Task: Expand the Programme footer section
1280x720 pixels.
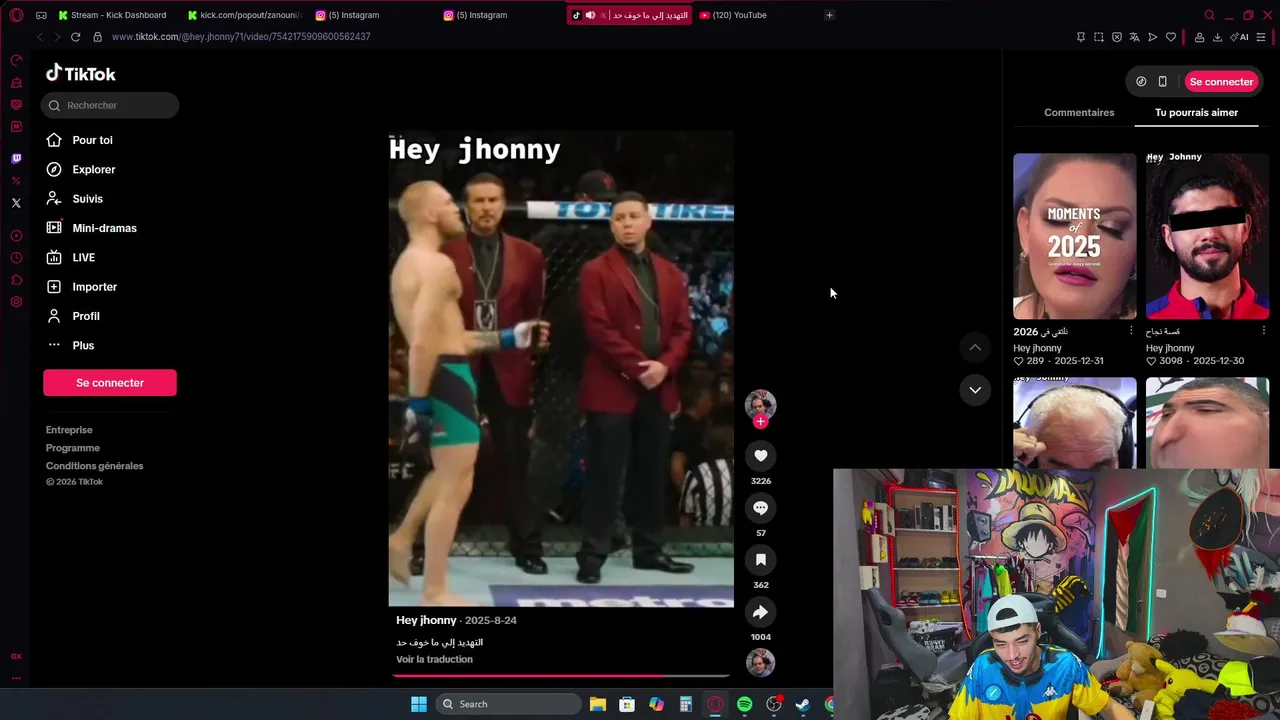Action: 73,448
